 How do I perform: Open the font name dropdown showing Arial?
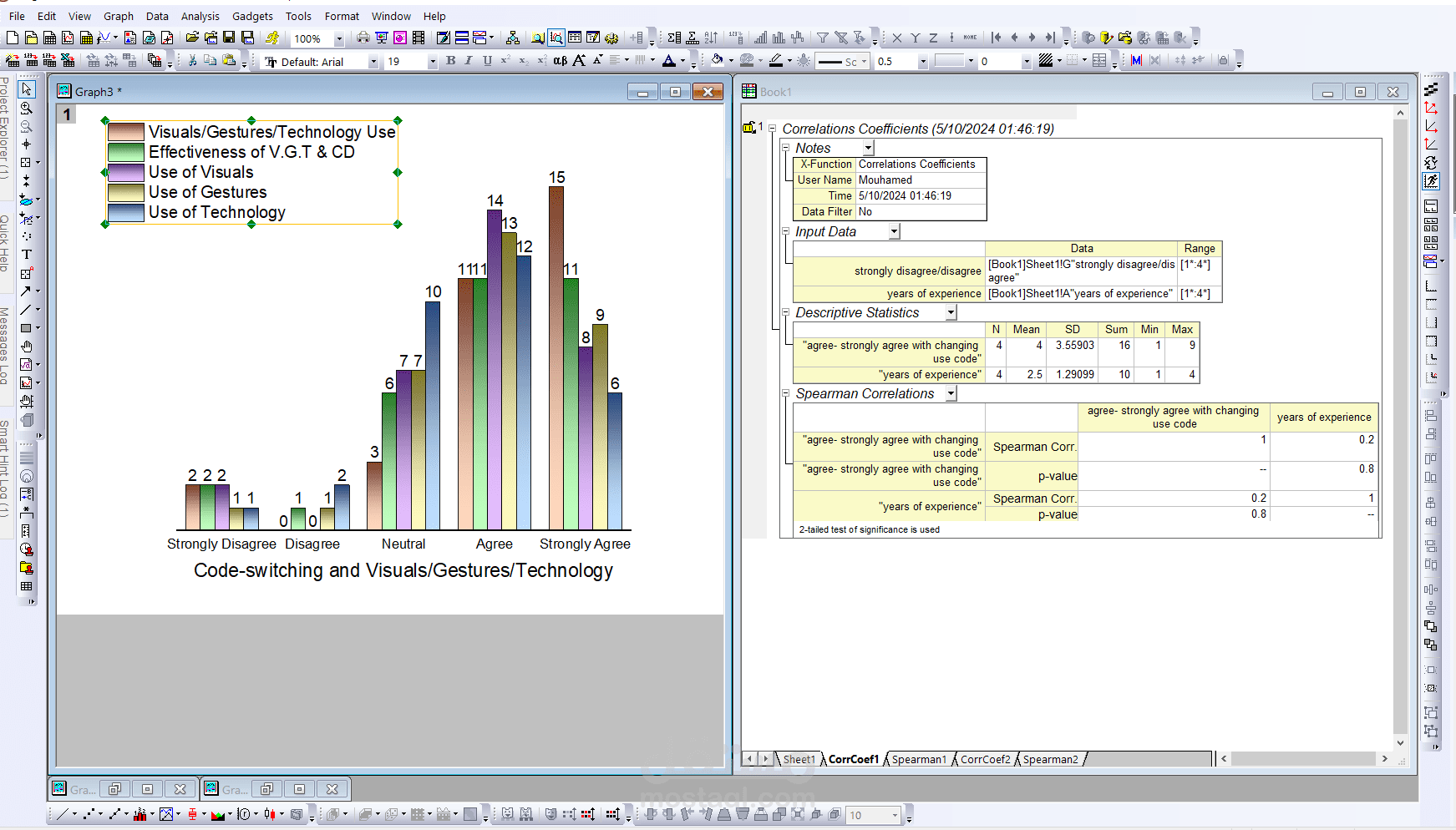click(373, 62)
